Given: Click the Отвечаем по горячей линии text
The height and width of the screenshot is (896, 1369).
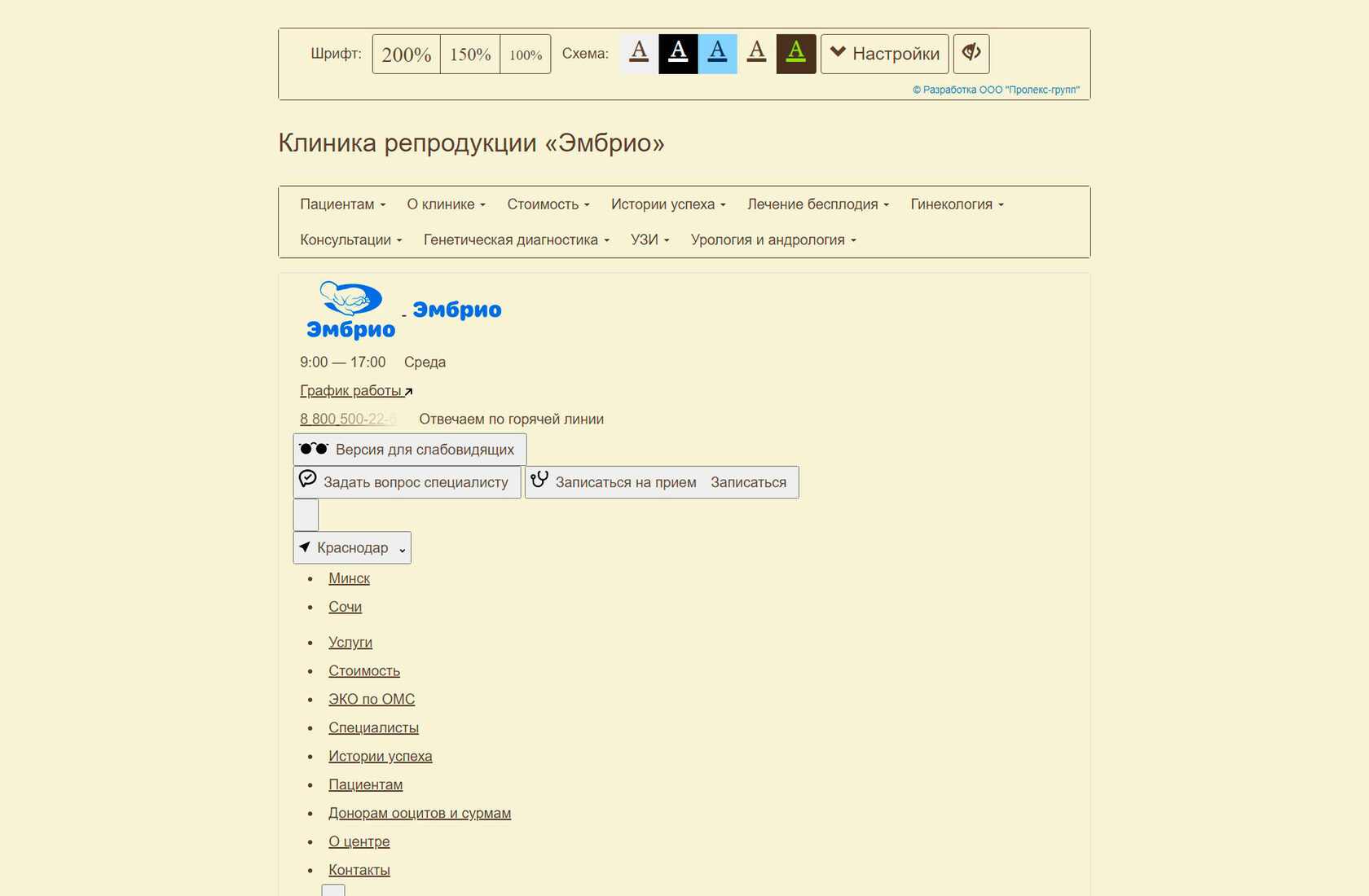Looking at the screenshot, I should [512, 419].
